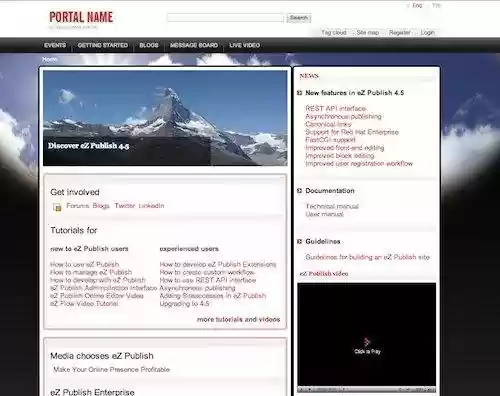Image resolution: width=500 pixels, height=396 pixels.
Task: Open the Events menu item
Action: (x=55, y=45)
